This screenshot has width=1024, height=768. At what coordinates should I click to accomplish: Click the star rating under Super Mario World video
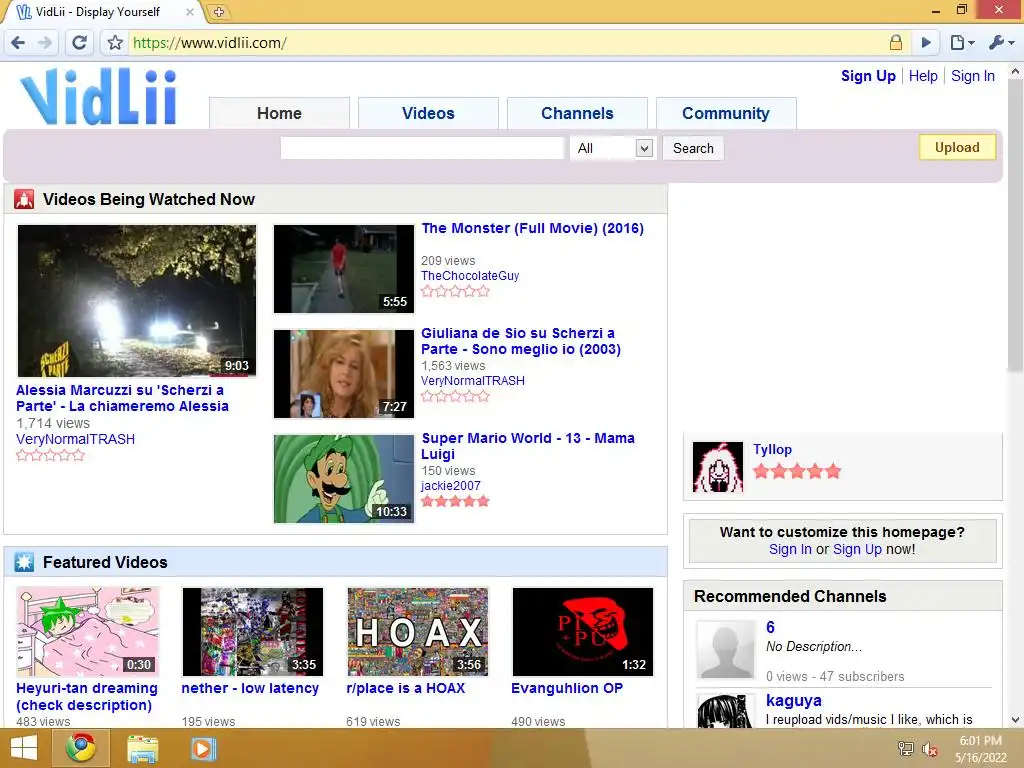[455, 501]
